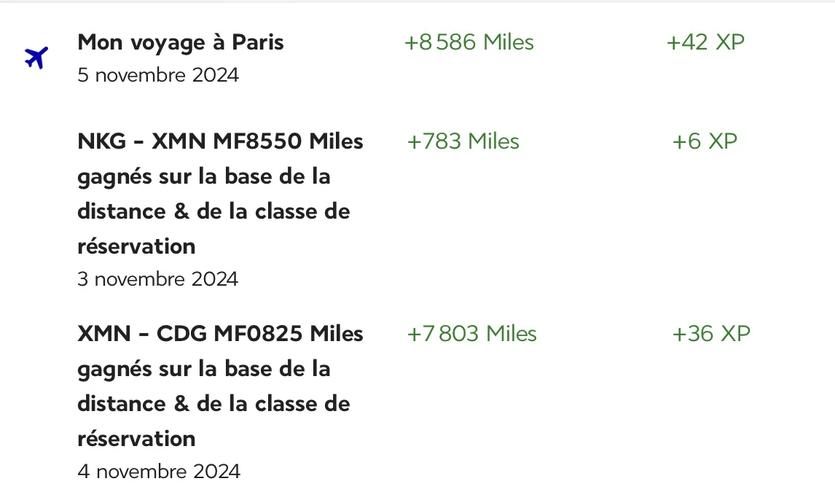Select the +783 Miles amount
Image resolution: width=835 pixels, height=500 pixels.
[x=463, y=141]
